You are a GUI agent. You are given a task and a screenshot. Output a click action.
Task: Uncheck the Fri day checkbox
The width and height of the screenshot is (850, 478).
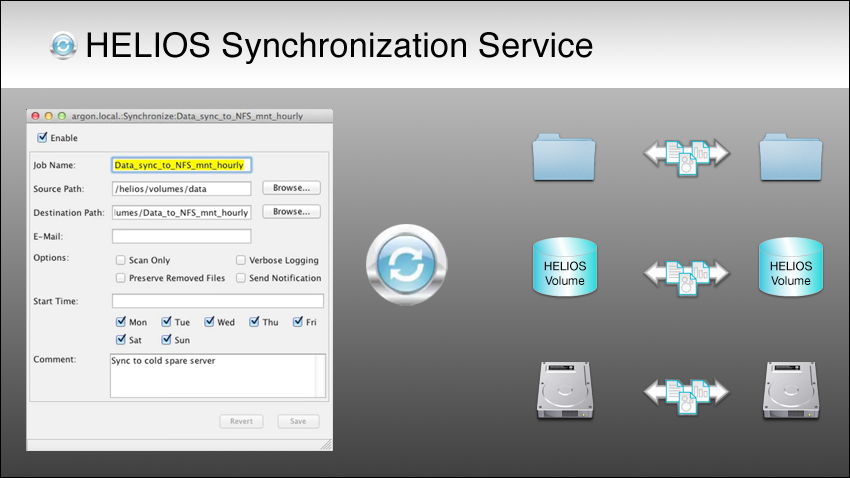[x=298, y=322]
